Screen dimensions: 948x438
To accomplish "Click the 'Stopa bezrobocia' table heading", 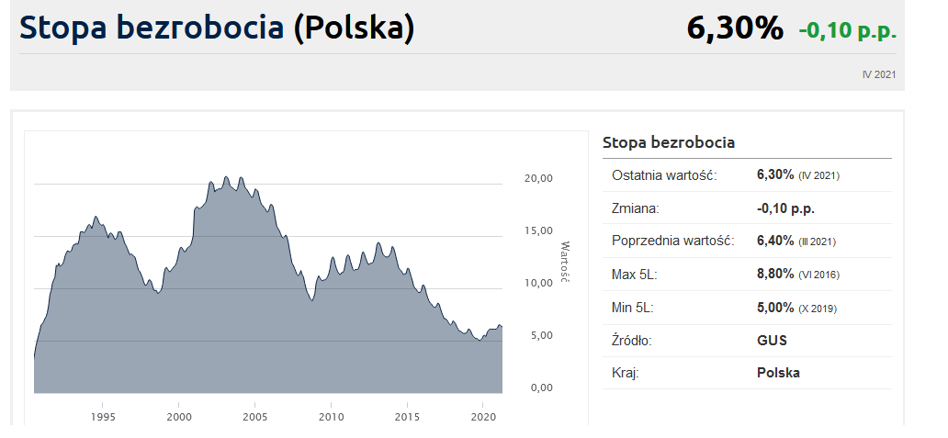I will coord(668,143).
